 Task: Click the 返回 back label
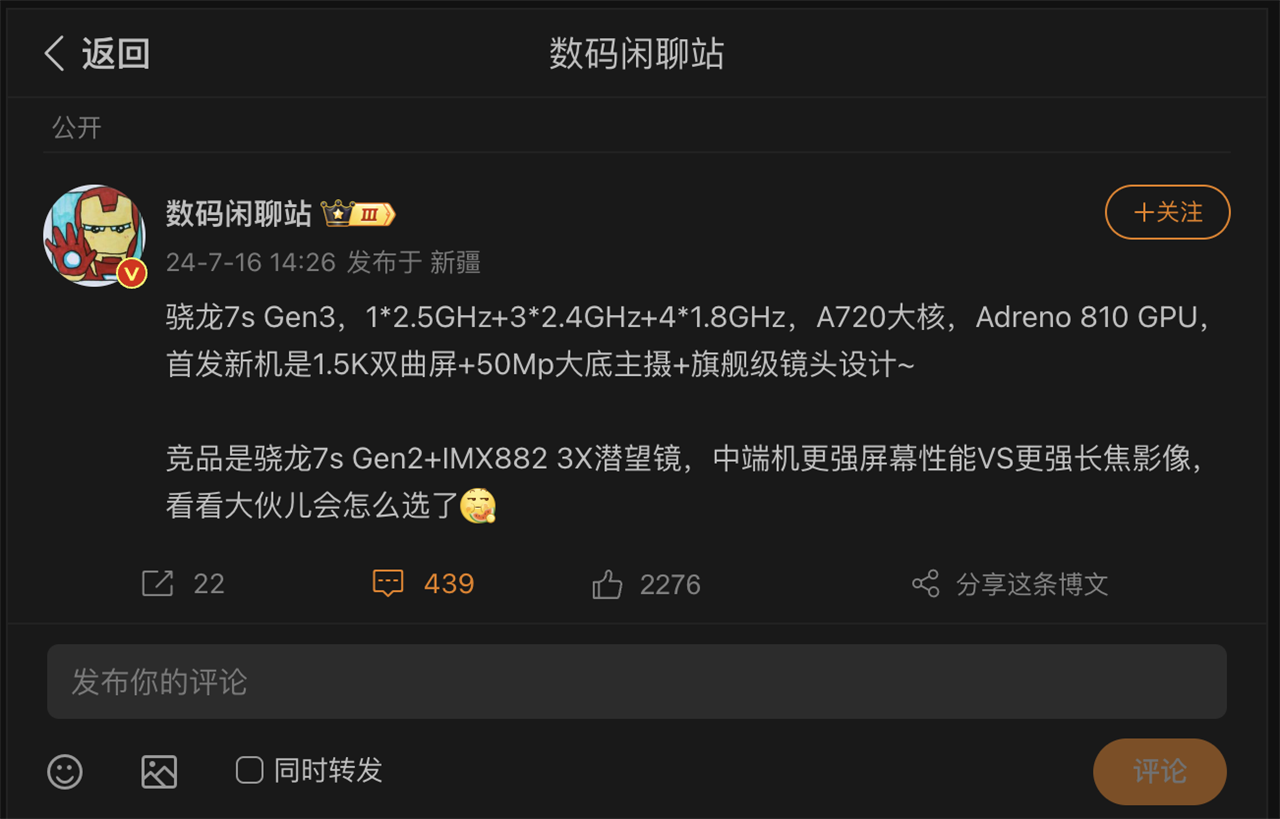[116, 53]
